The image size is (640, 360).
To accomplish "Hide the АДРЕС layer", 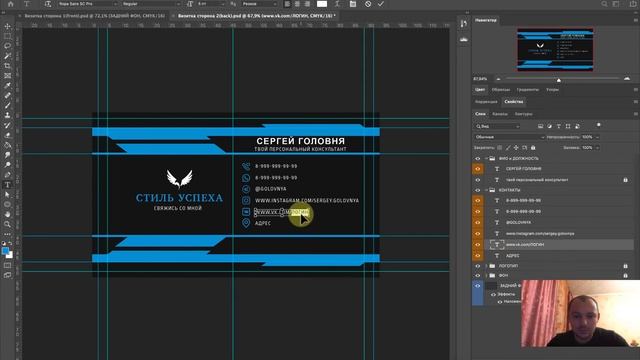I will tap(478, 256).
